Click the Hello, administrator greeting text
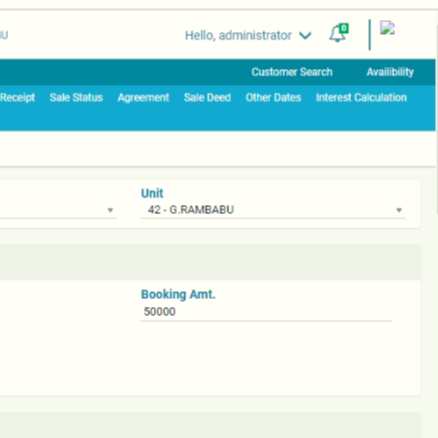Image resolution: width=438 pixels, height=438 pixels. coord(238,35)
